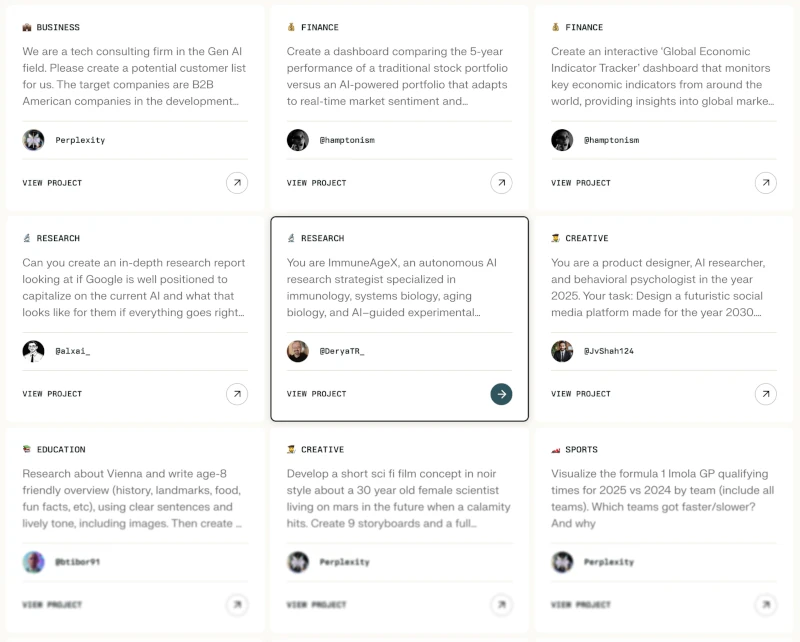The width and height of the screenshot is (800, 642).
Task: Click View Project on Google research card
Action: click(x=52, y=394)
